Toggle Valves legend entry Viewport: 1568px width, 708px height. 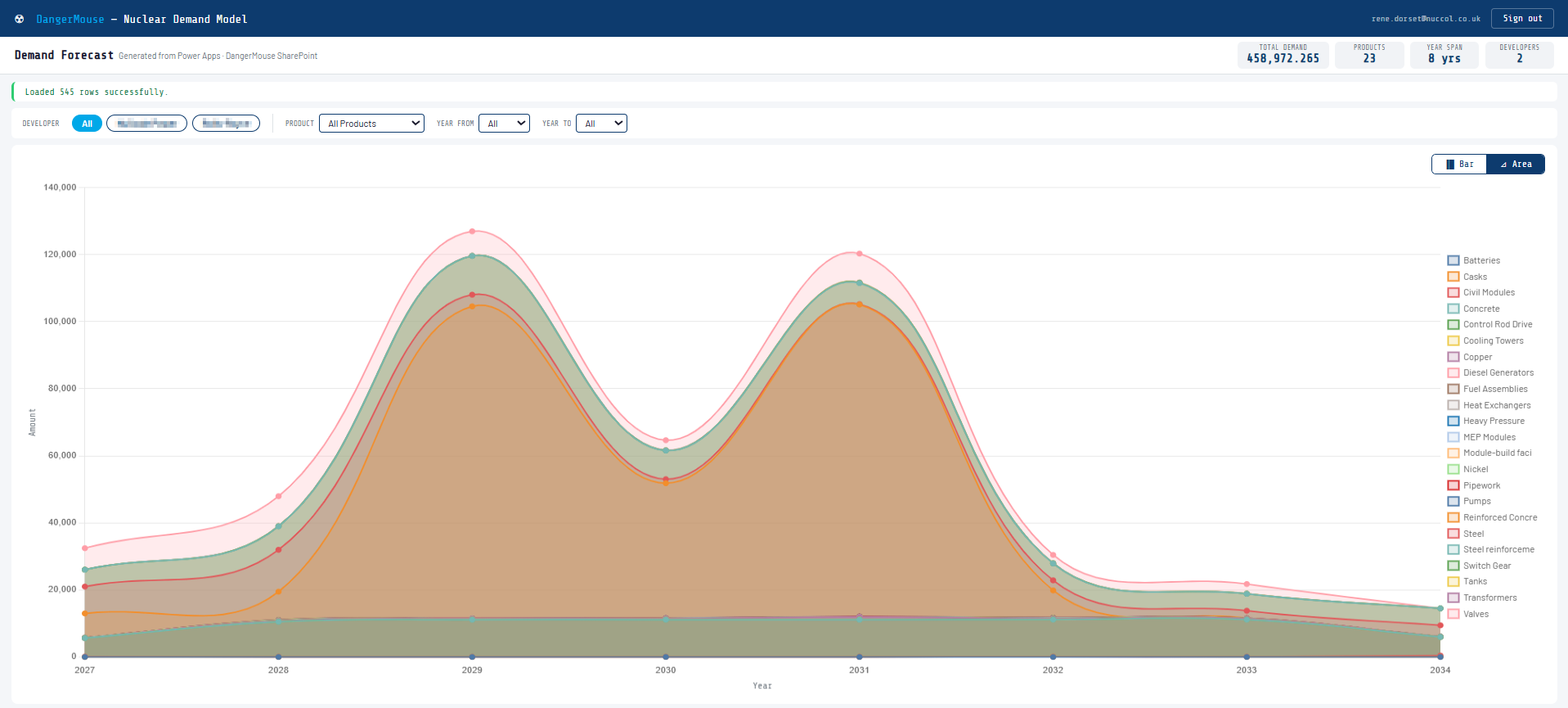coord(1468,614)
